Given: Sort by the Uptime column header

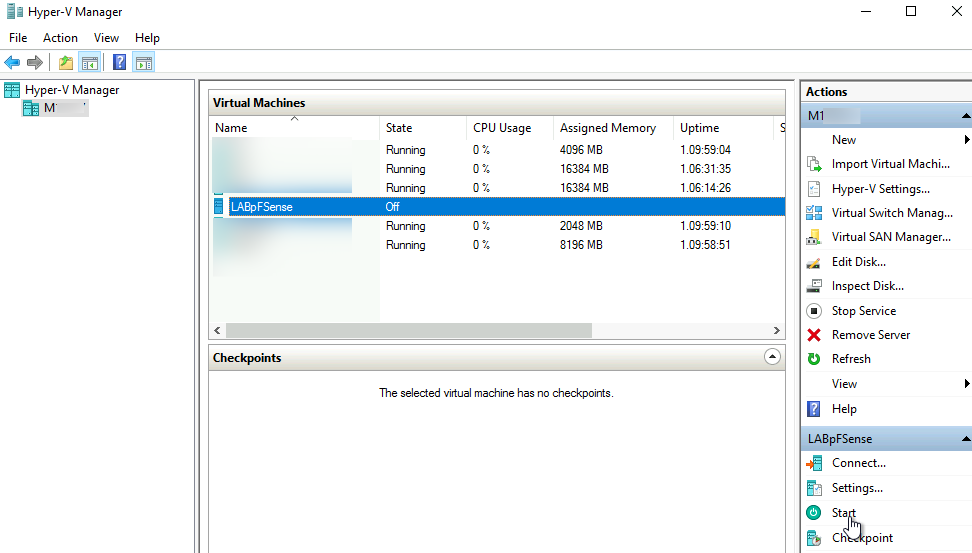Looking at the screenshot, I should [x=723, y=128].
